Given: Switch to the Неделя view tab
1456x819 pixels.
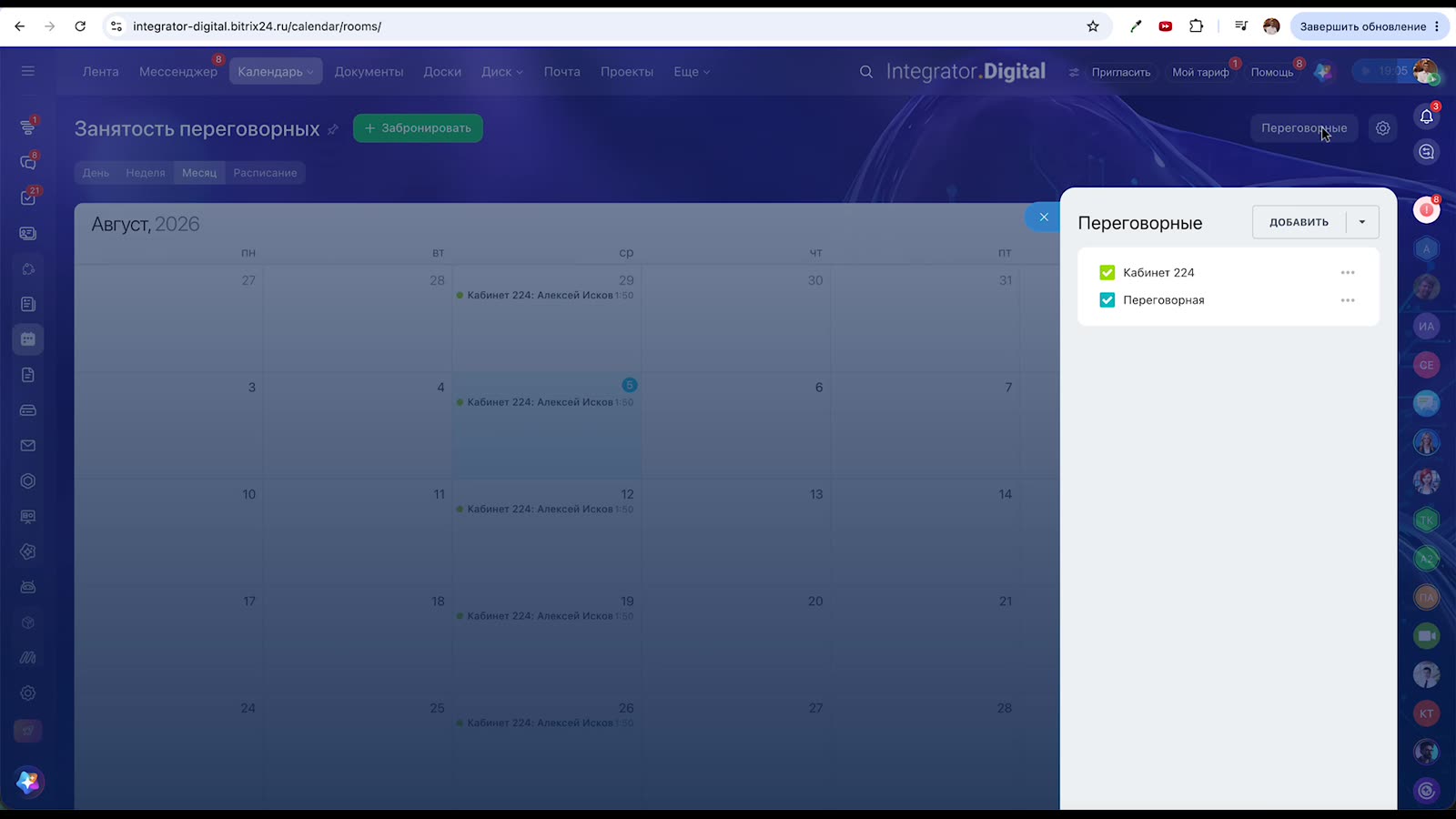Looking at the screenshot, I should [146, 173].
